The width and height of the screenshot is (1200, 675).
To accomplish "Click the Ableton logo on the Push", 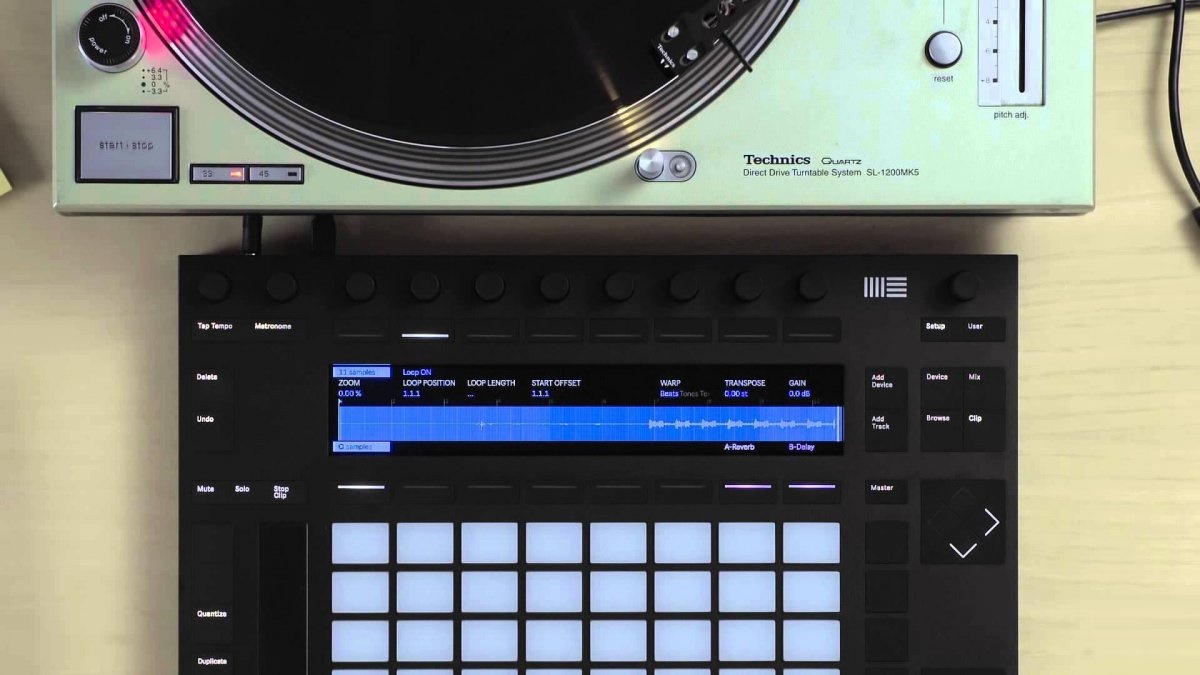I will point(885,287).
